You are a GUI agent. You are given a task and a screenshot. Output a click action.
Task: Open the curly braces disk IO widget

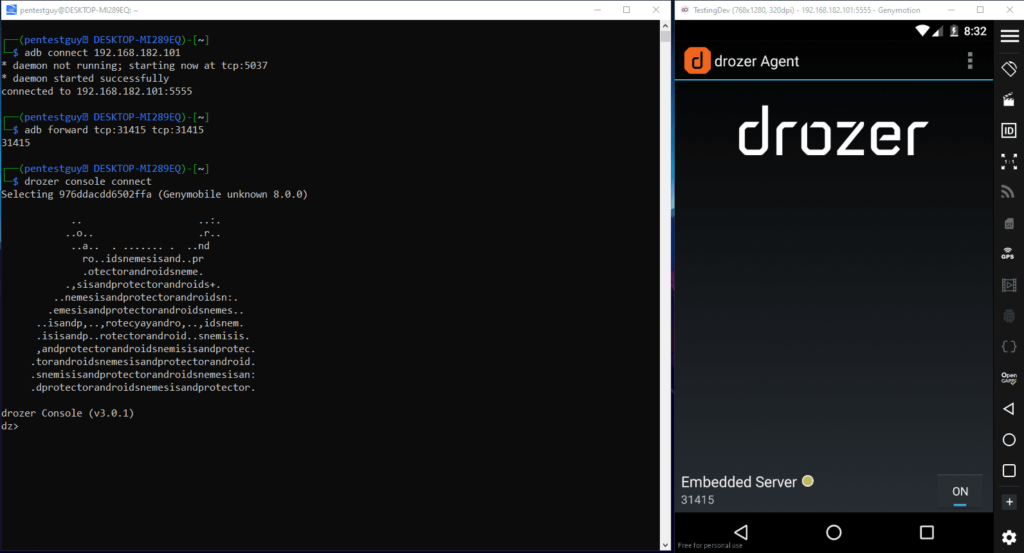tap(1009, 347)
